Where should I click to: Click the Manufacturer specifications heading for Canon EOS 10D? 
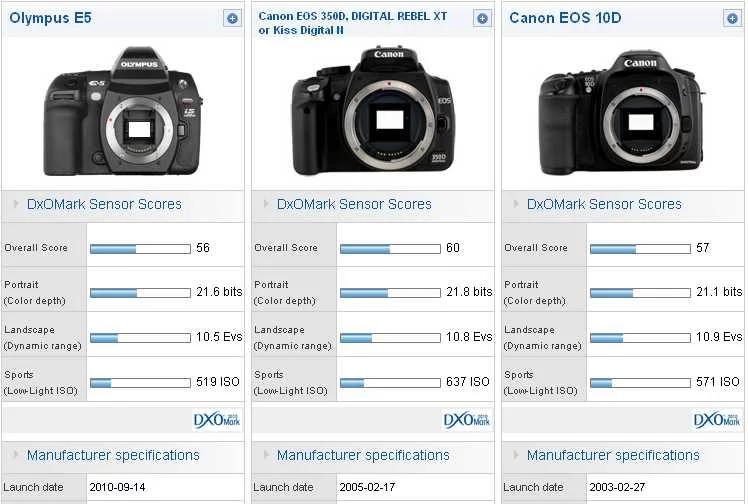coord(613,455)
